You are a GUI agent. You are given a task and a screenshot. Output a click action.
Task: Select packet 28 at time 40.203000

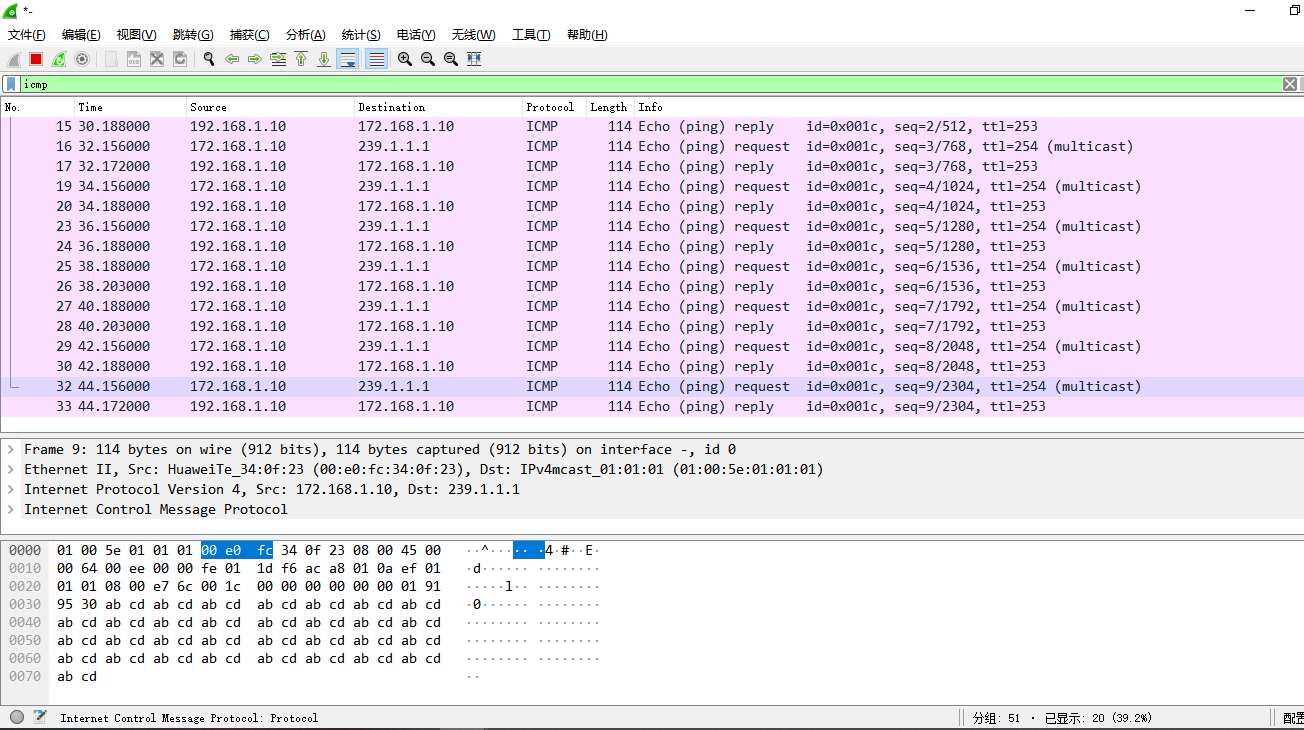(x=652, y=327)
